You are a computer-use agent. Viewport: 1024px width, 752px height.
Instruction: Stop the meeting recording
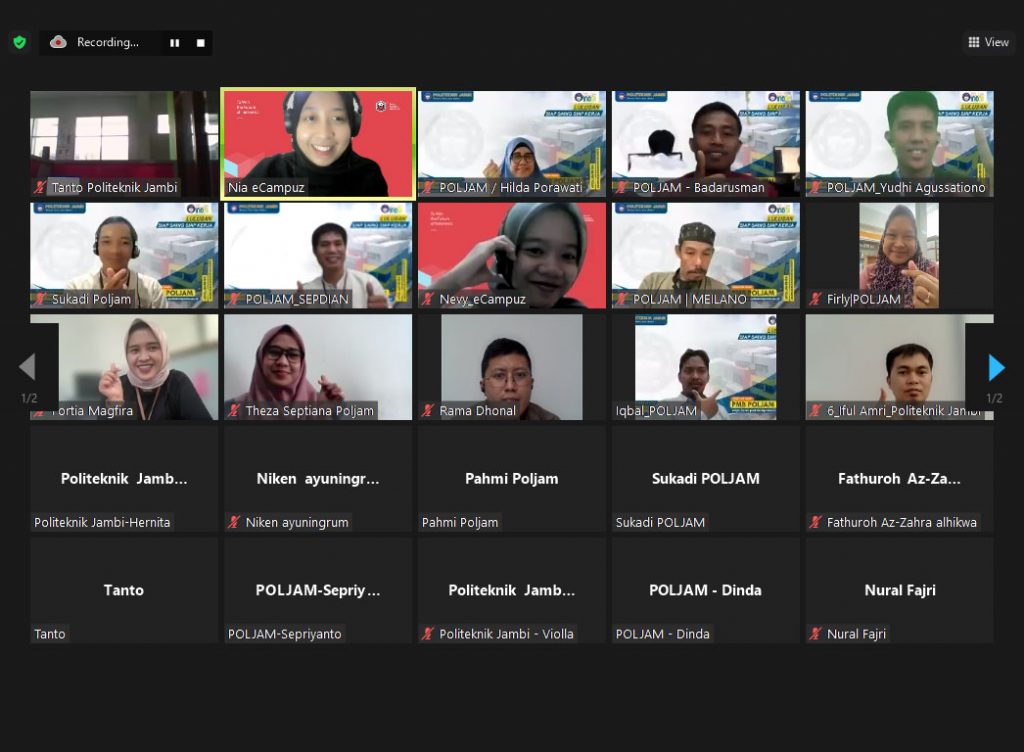tap(200, 43)
